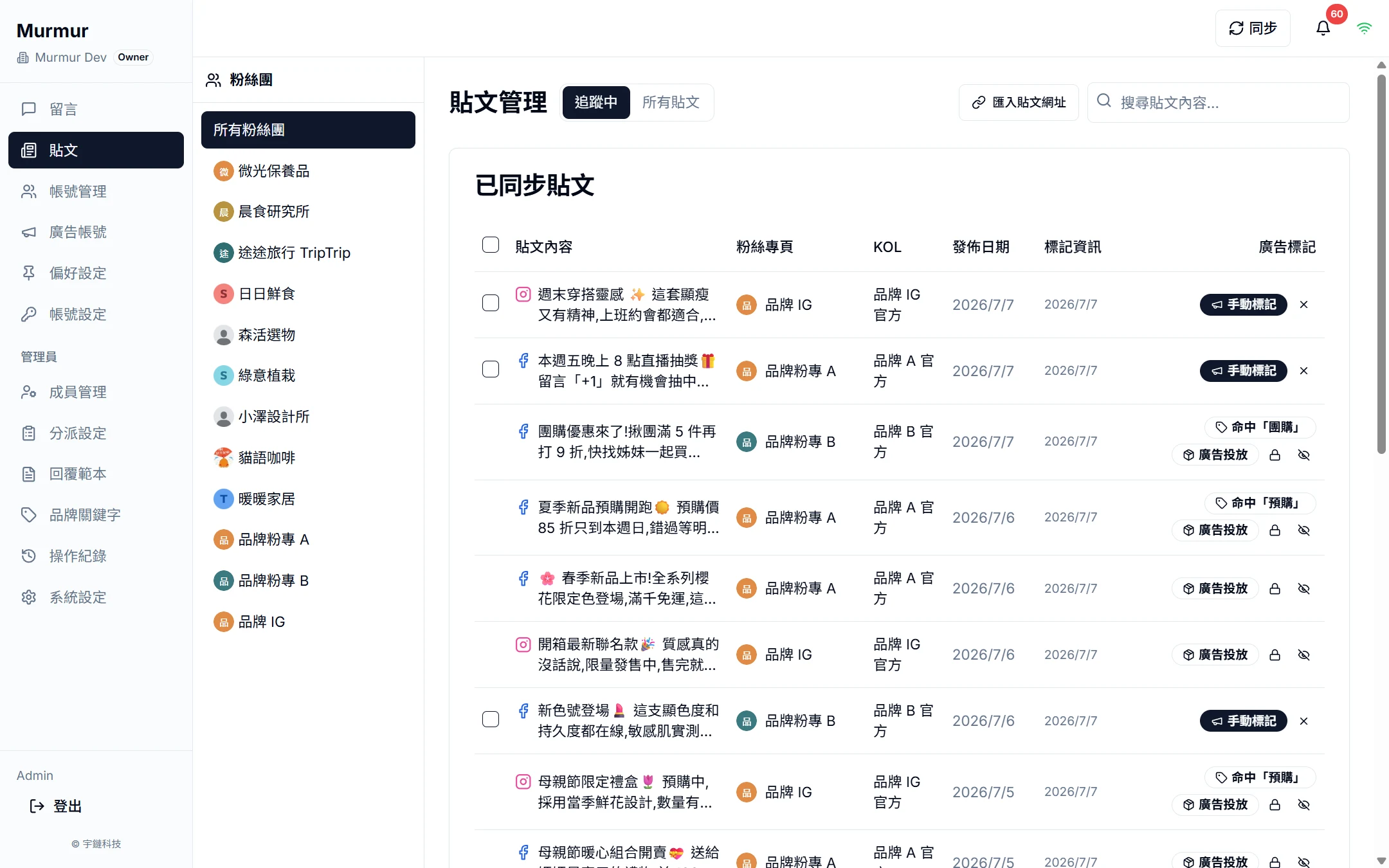Select 綠意植栽 fan page
The image size is (1389, 868).
pos(308,375)
